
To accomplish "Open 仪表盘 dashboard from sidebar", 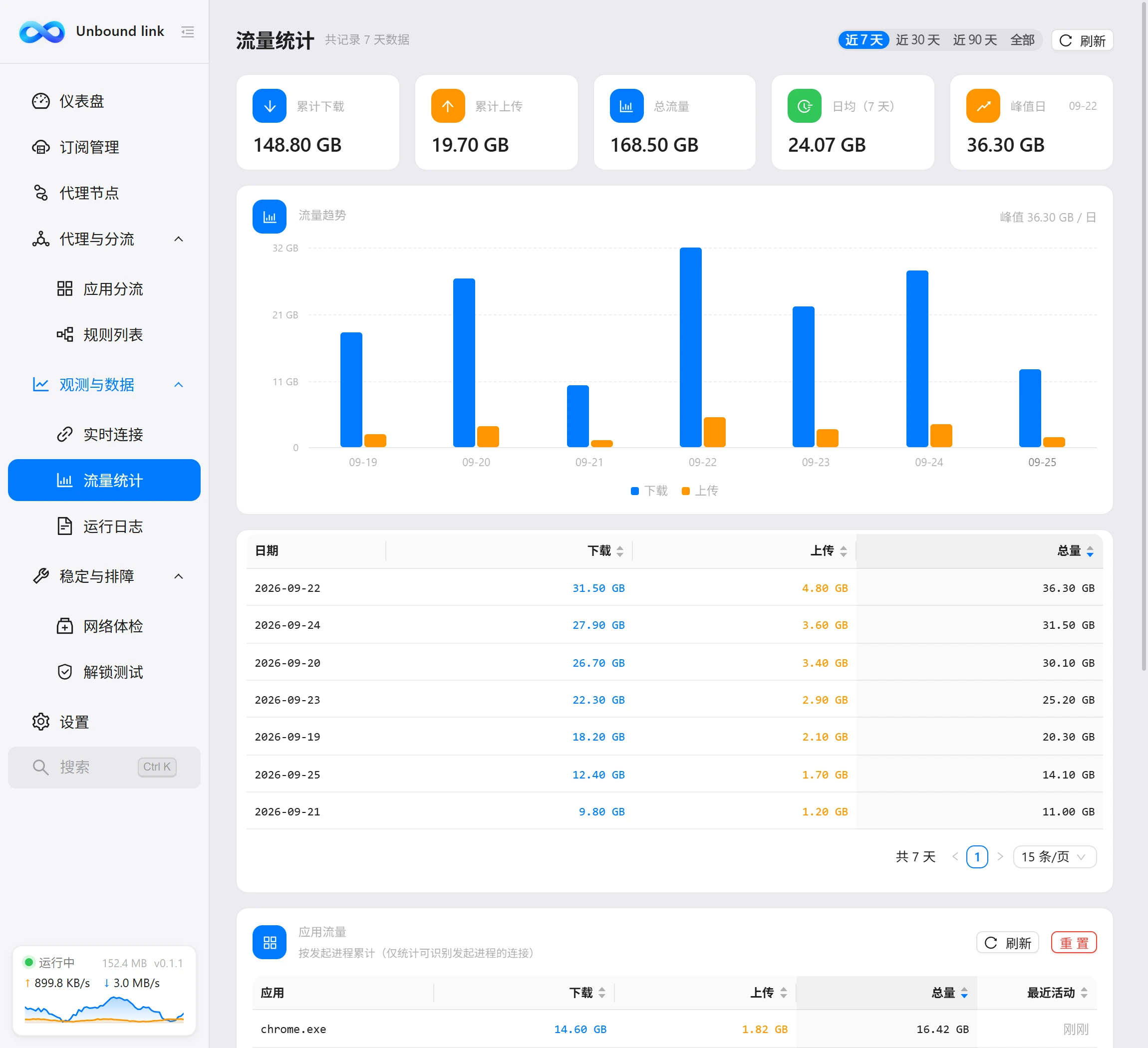I will [x=104, y=101].
